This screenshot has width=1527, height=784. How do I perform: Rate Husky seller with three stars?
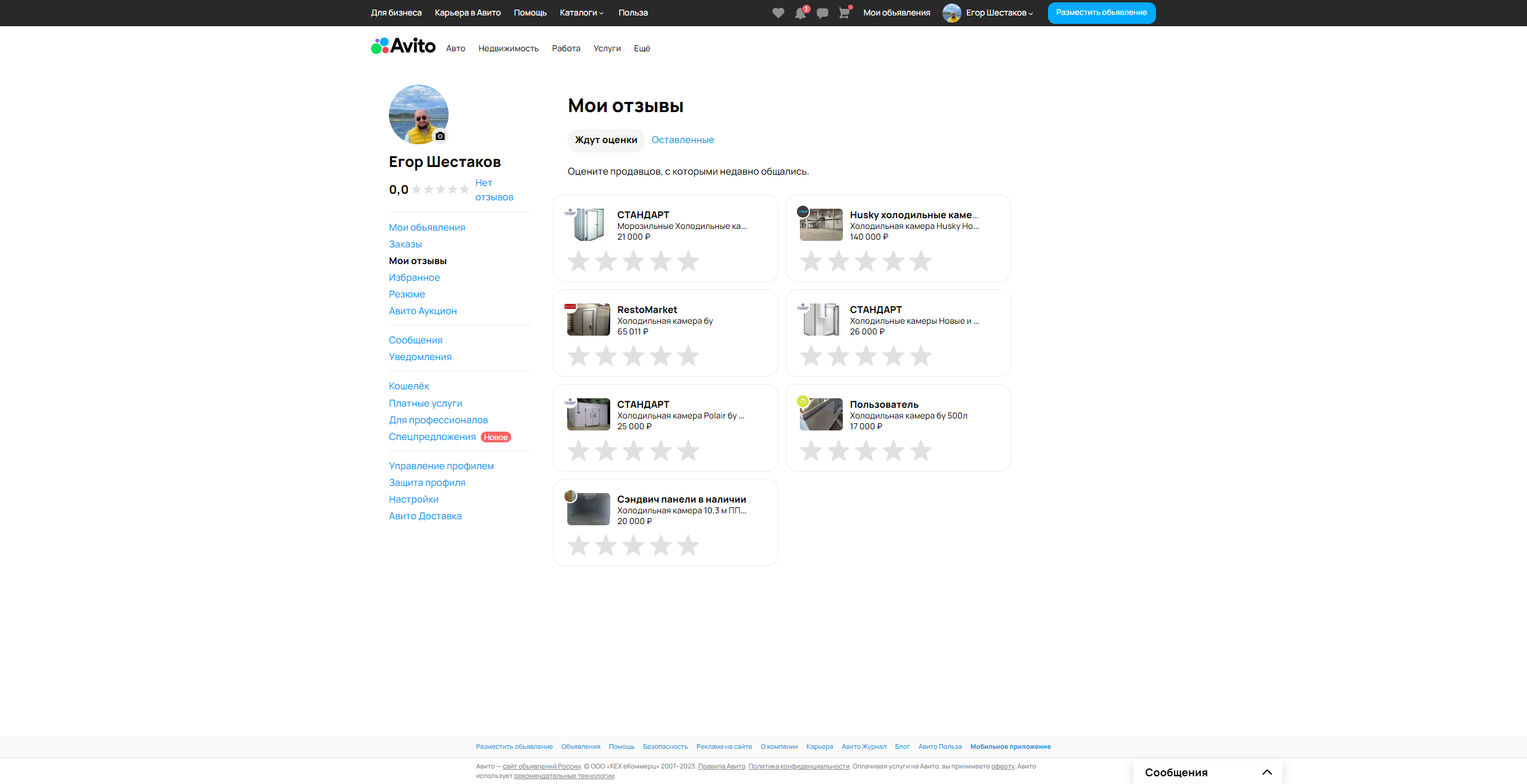pyautogui.click(x=866, y=261)
